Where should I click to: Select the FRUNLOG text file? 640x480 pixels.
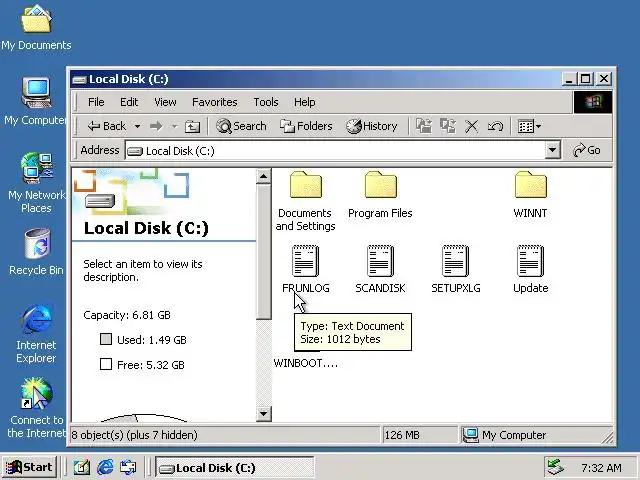tap(305, 269)
